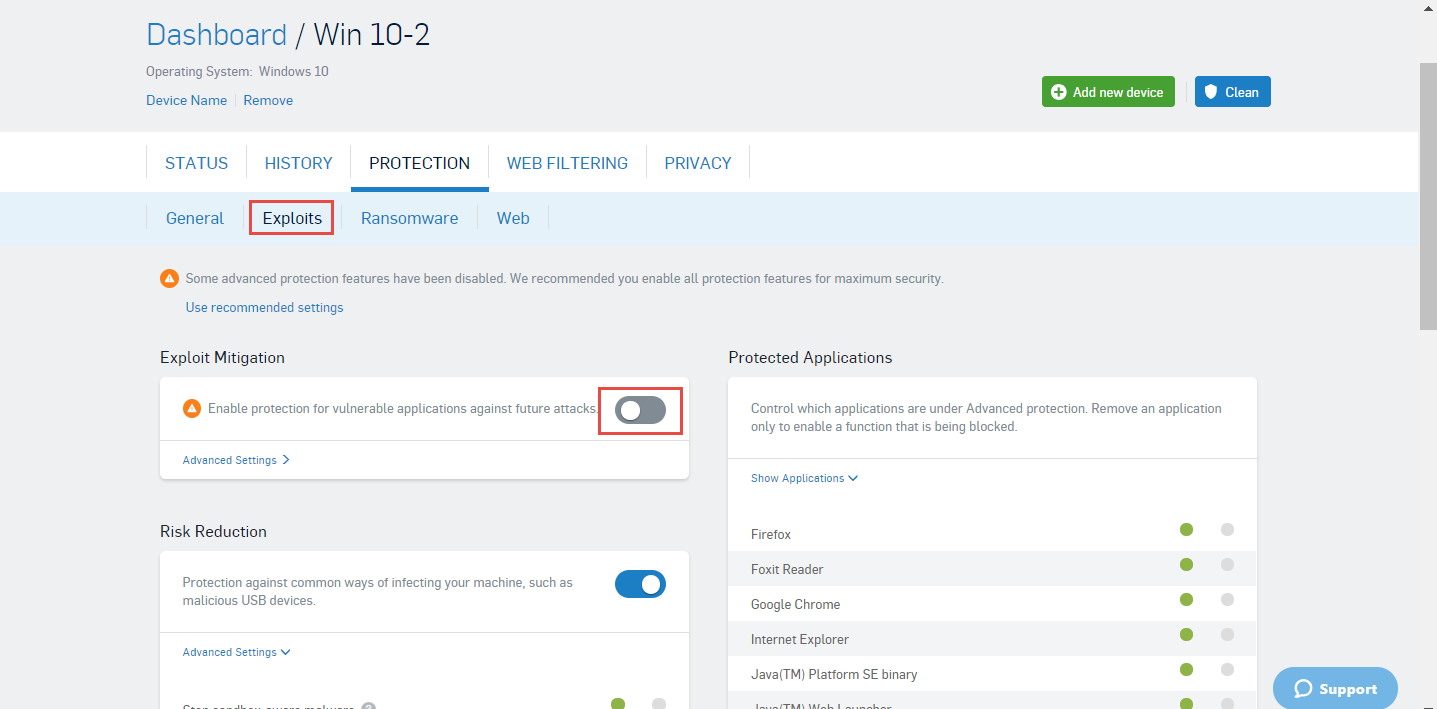The image size is (1437, 709).
Task: Click the chat bubble icon on Support
Action: (1302, 689)
